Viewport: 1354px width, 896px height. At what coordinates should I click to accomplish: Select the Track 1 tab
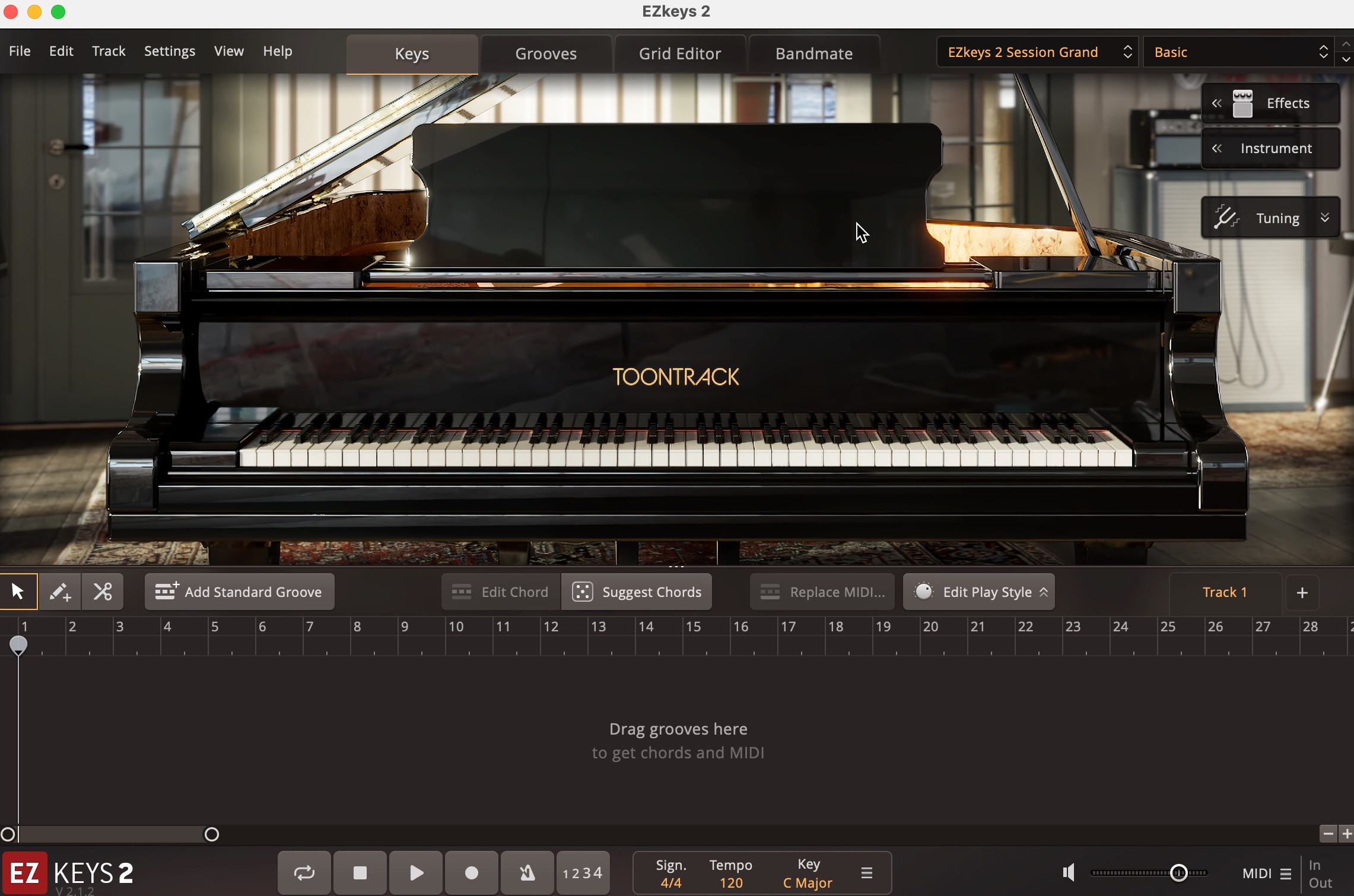[x=1225, y=592]
